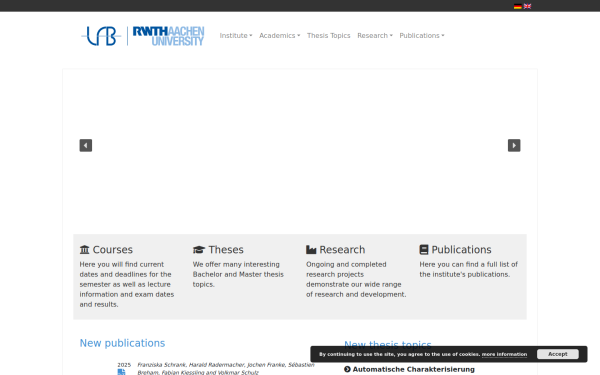Go to previous carousel slide

pos(86,145)
